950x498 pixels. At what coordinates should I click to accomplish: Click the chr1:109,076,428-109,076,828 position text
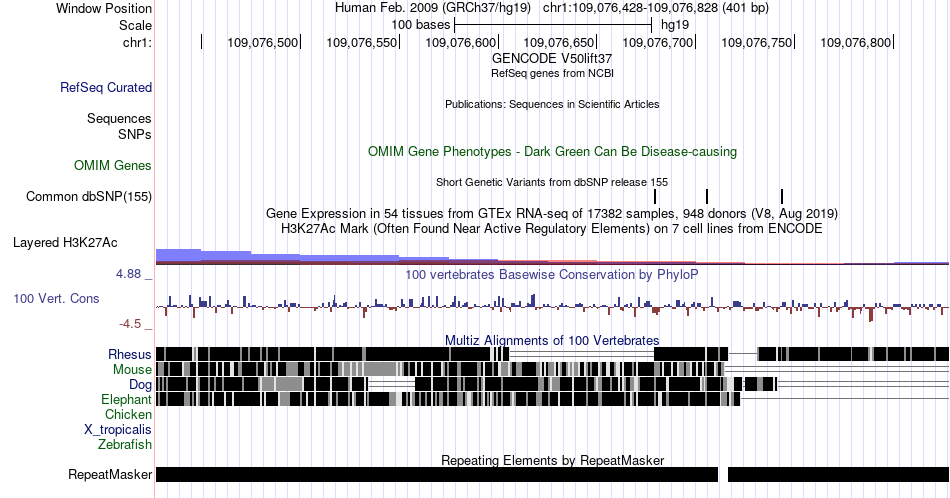click(656, 8)
